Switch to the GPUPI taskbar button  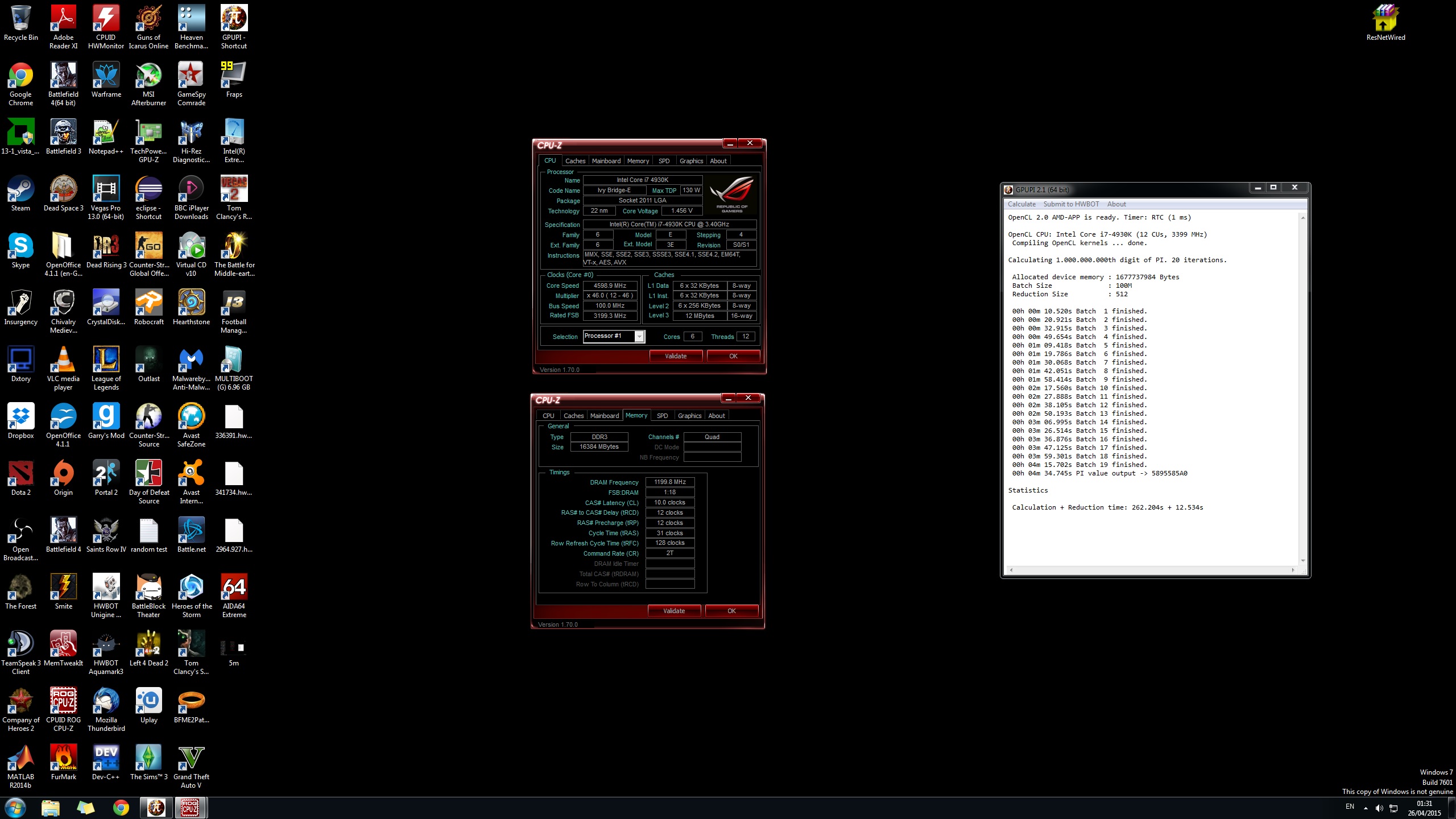[156, 808]
